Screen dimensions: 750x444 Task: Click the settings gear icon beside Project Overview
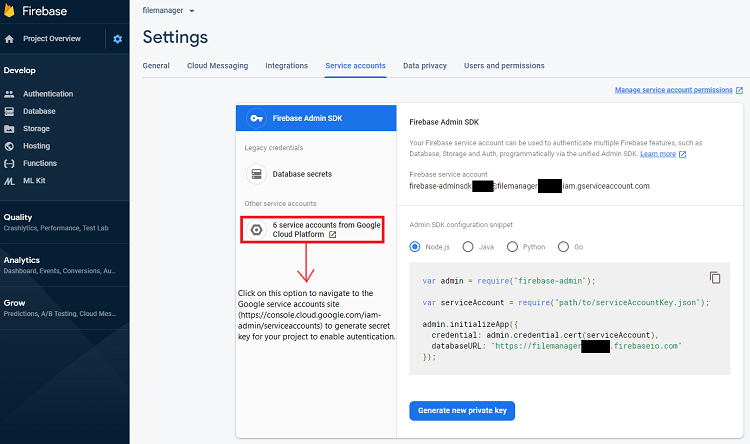117,39
